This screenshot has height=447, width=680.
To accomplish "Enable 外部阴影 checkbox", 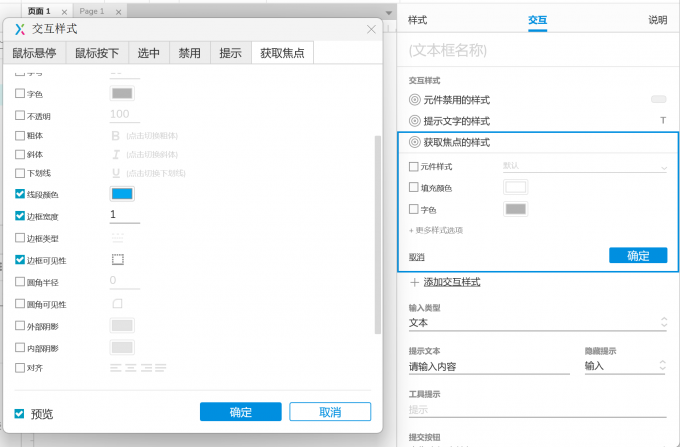I will (x=20, y=325).
